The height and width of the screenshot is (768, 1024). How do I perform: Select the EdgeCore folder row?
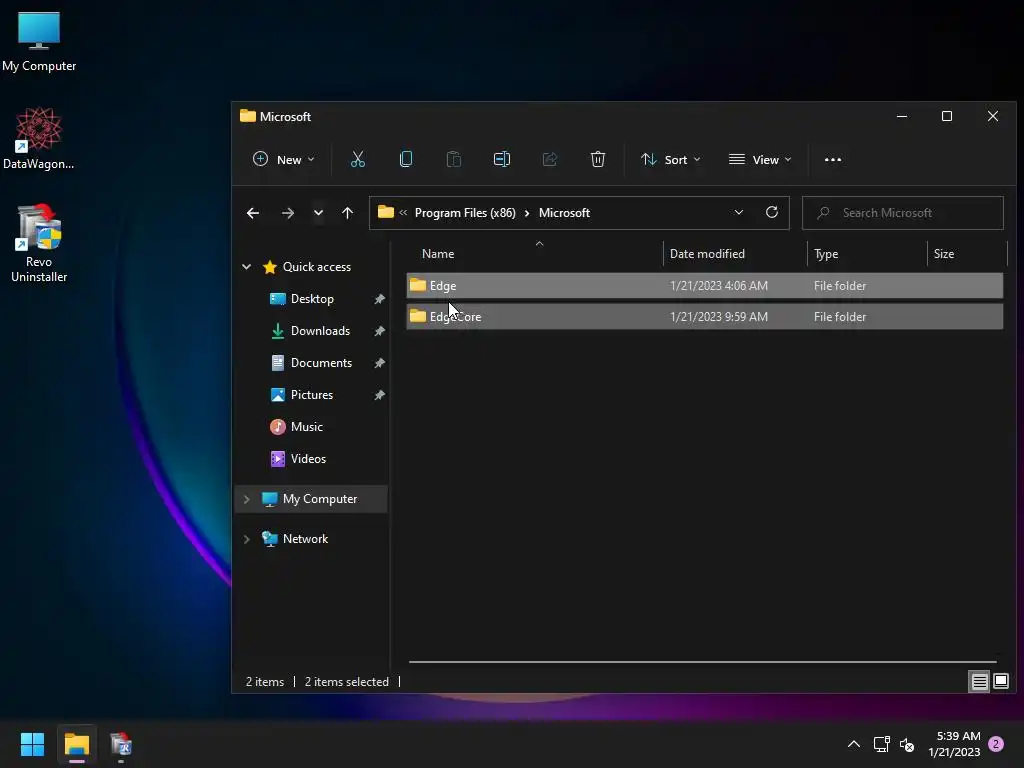click(705, 317)
